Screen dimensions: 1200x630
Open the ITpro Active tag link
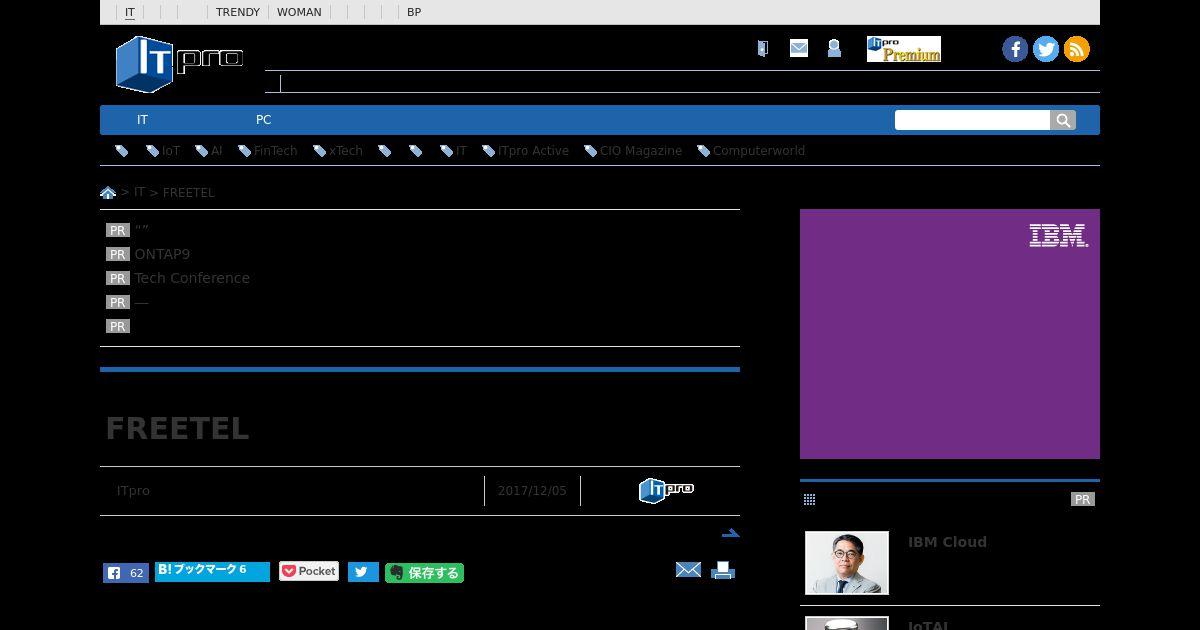533,151
